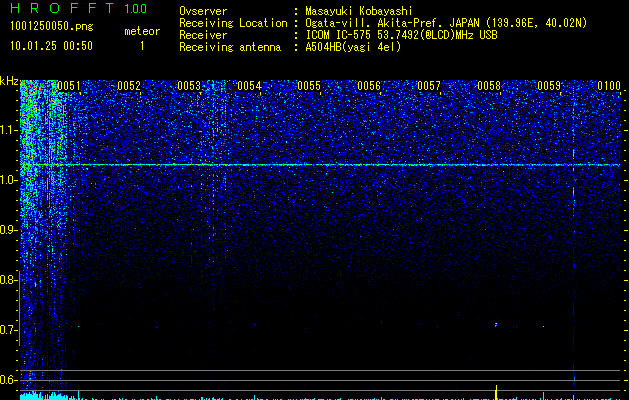Click the 0.7 frequency axis label

click(8, 330)
